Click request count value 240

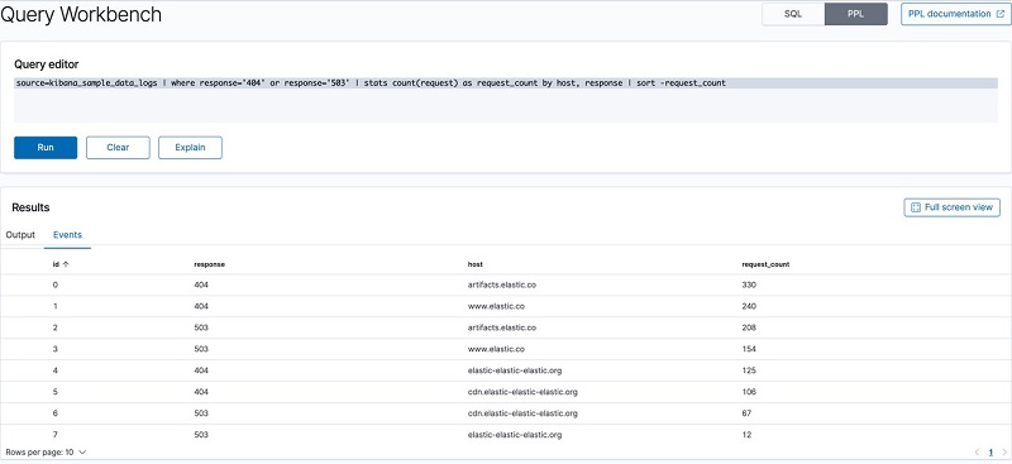(x=749, y=306)
